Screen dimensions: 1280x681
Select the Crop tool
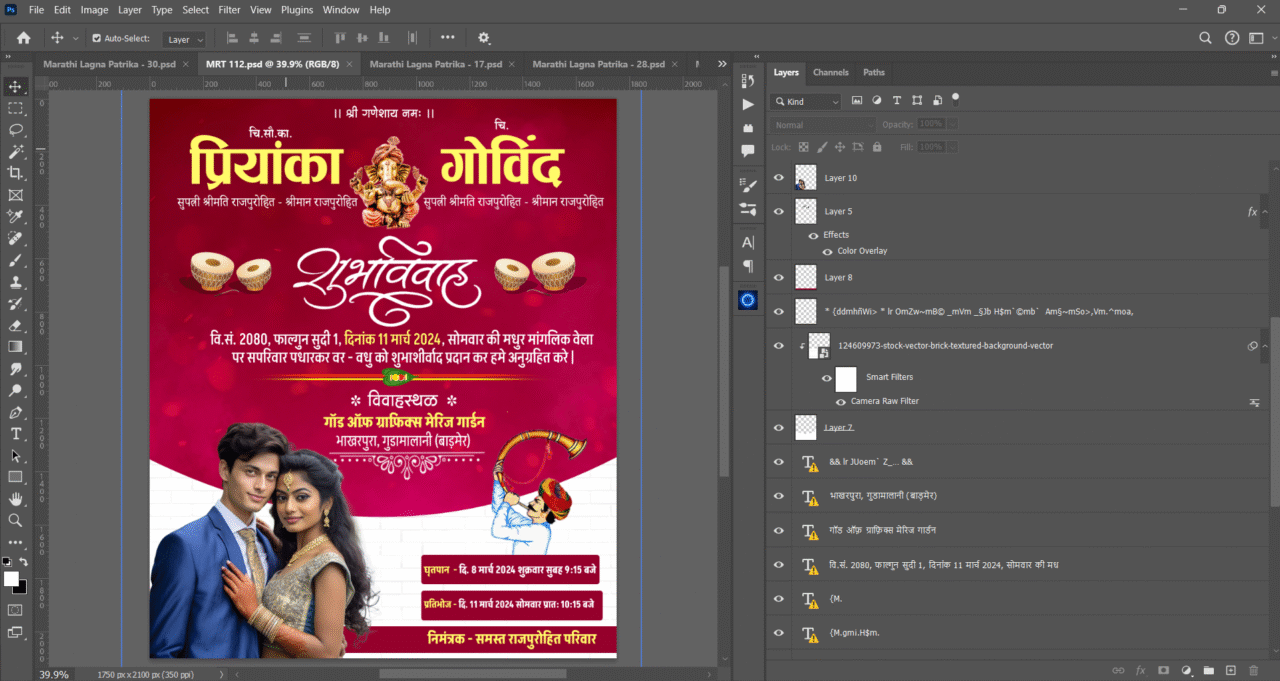[x=15, y=174]
